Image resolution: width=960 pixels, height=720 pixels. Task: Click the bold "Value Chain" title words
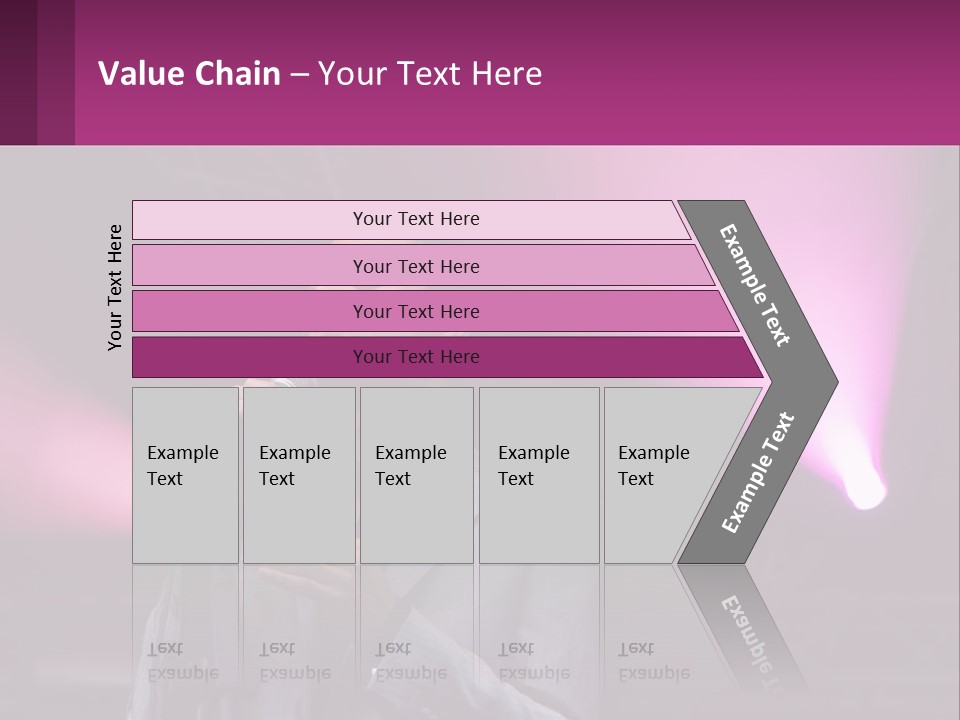tap(189, 74)
